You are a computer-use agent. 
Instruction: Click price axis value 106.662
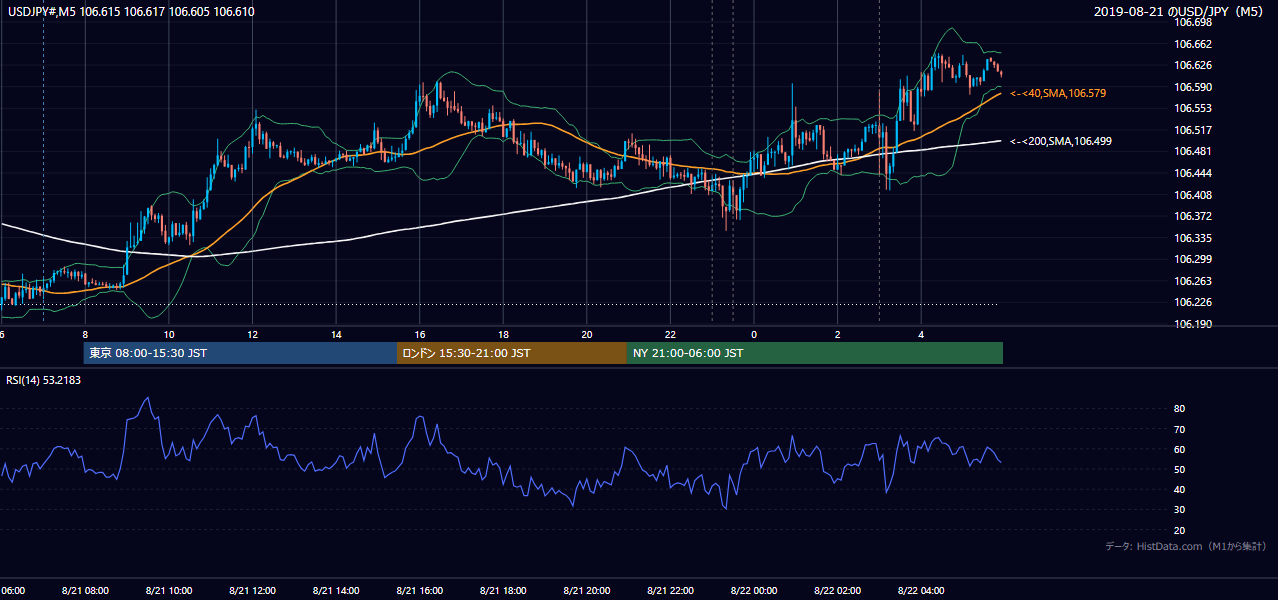pos(1193,44)
